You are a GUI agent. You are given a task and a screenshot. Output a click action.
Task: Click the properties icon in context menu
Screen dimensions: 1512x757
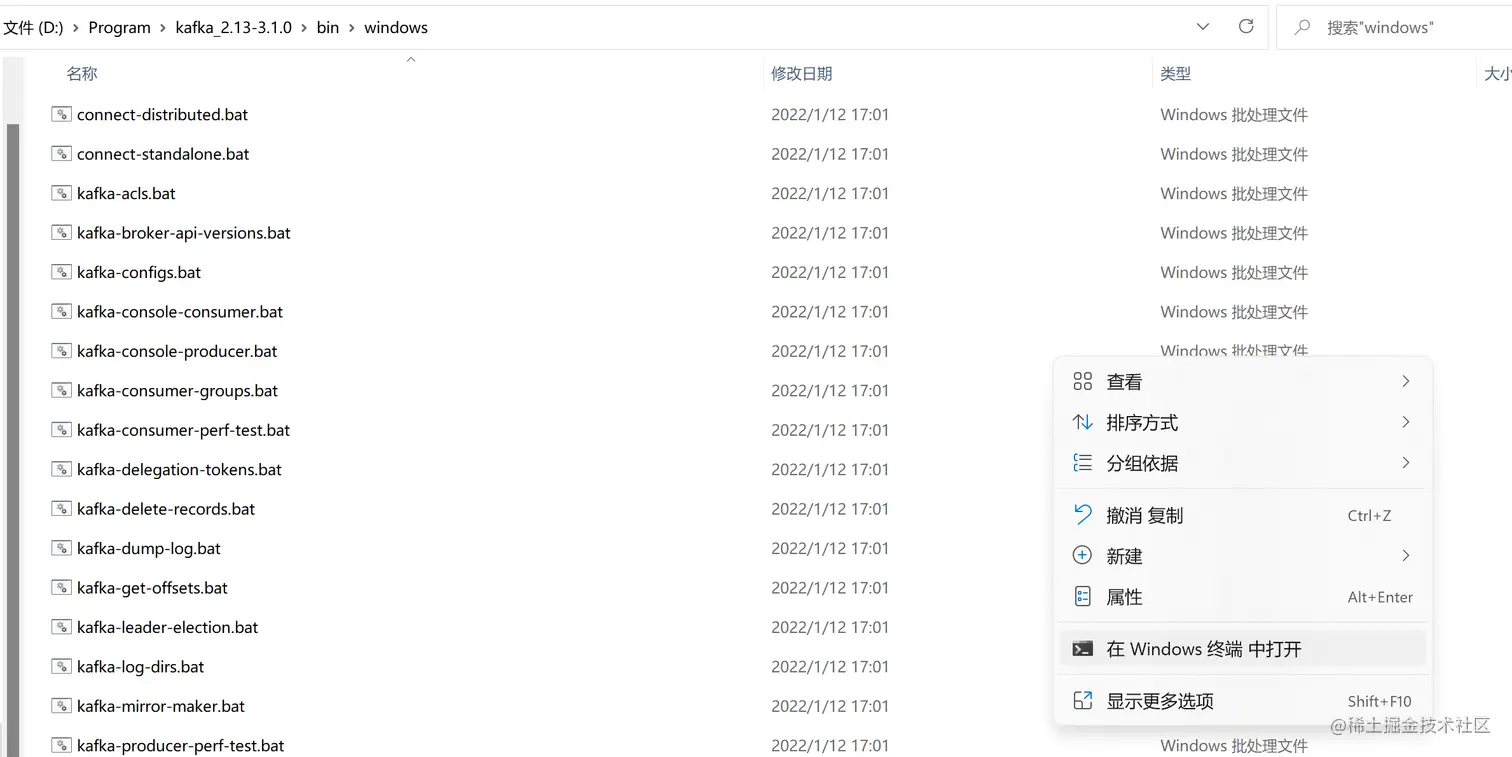tap(1082, 597)
